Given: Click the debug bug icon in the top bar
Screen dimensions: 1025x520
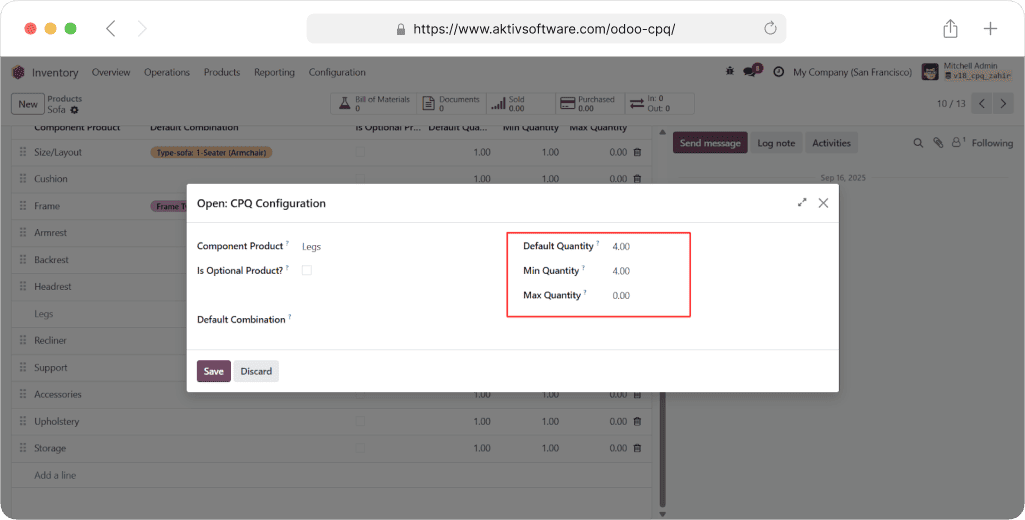Looking at the screenshot, I should point(729,72).
